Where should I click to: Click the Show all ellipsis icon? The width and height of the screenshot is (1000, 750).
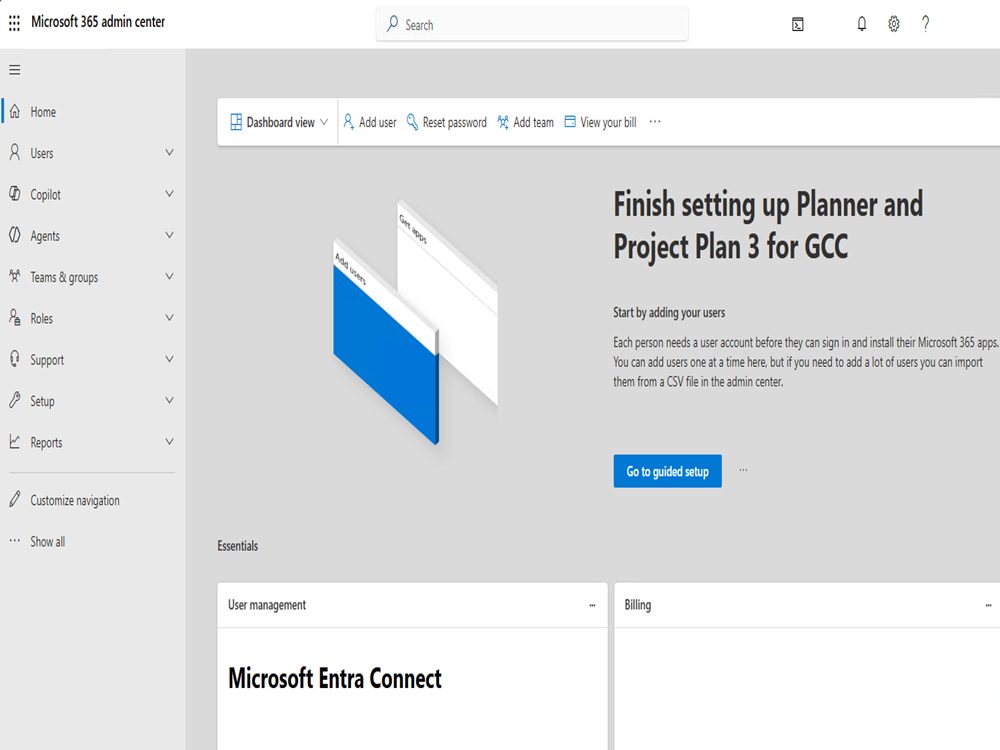tap(15, 541)
